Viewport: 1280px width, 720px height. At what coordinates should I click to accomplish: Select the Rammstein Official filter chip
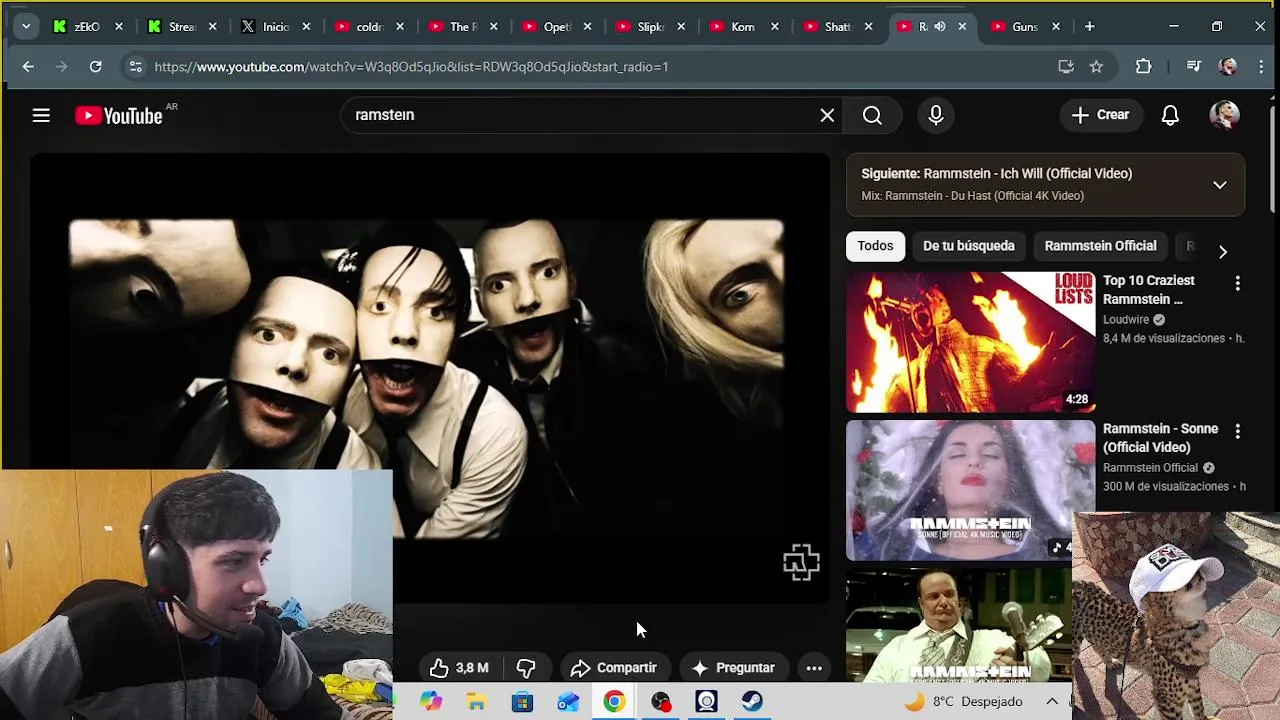coord(1100,246)
